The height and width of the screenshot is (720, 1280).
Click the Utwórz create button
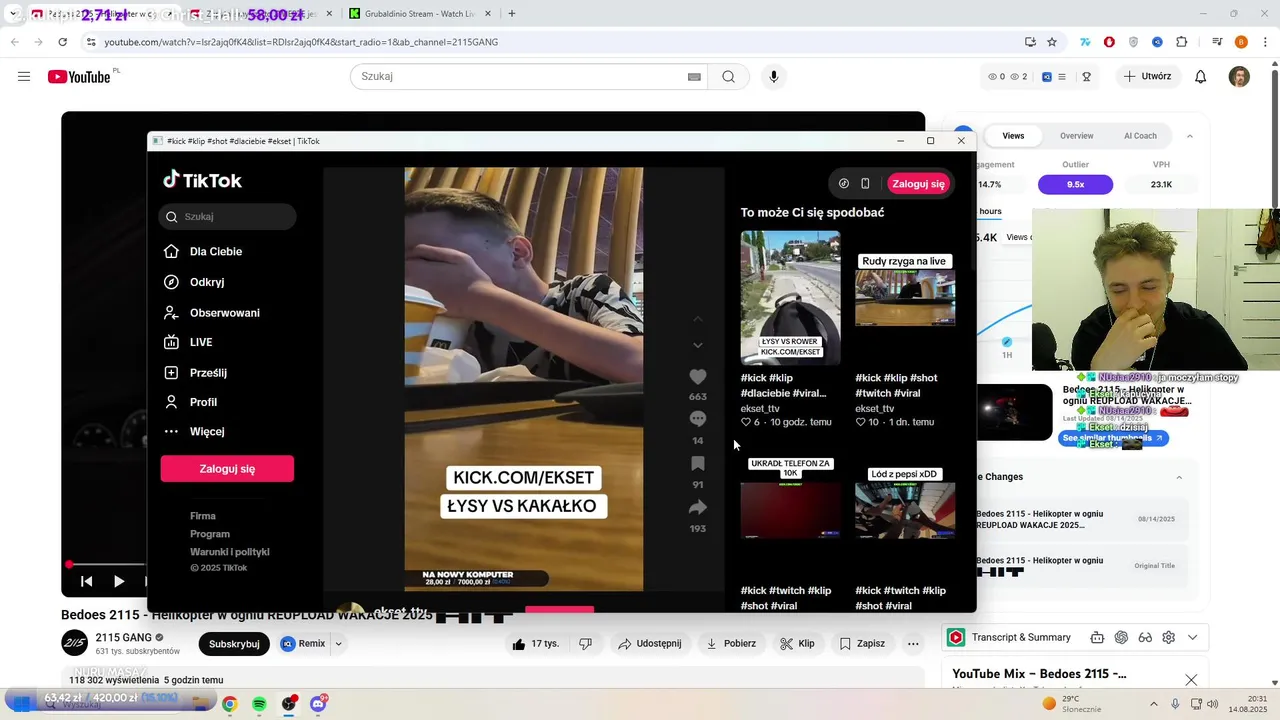1147,77
